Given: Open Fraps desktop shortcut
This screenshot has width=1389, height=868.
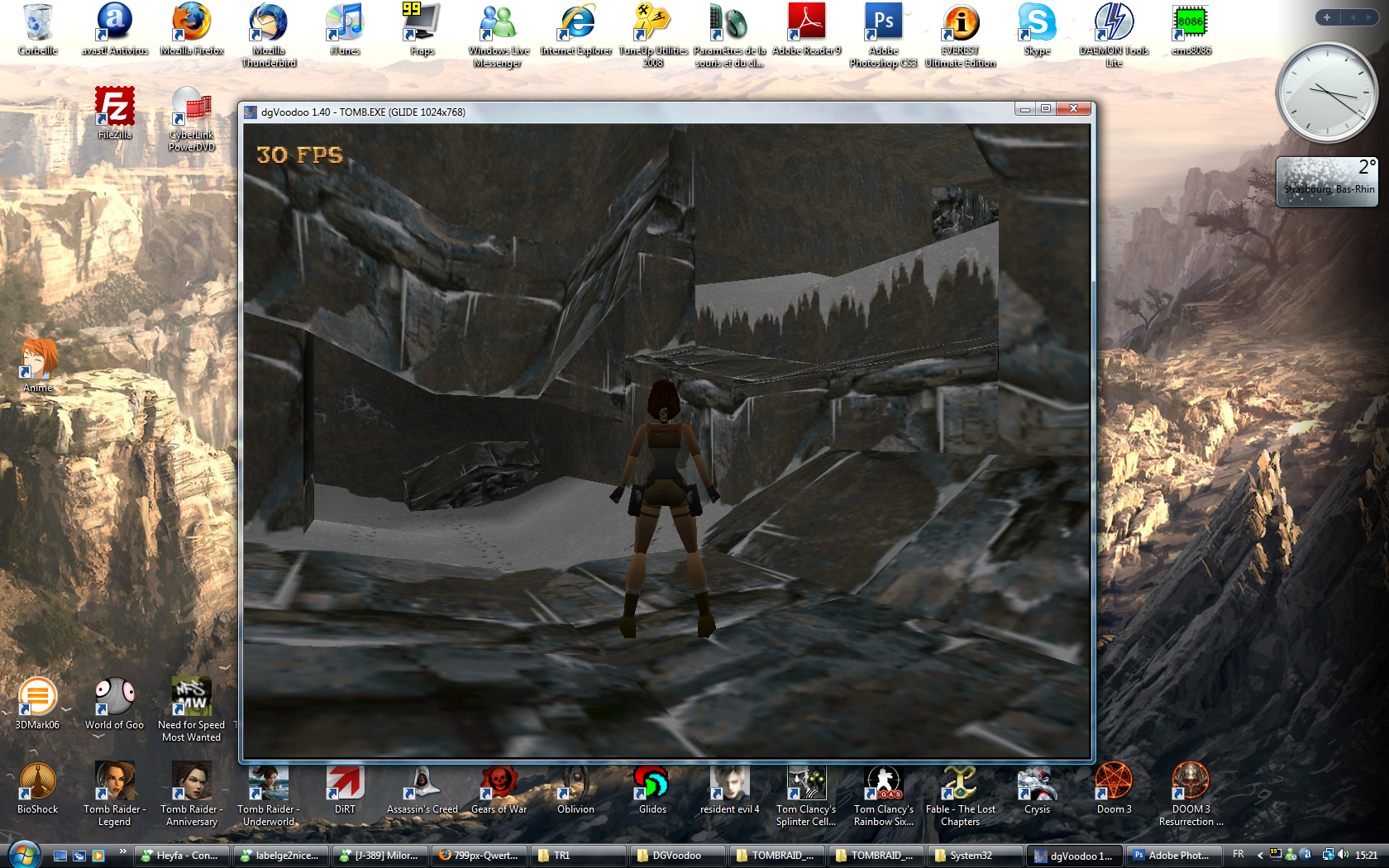Looking at the screenshot, I should [422, 30].
